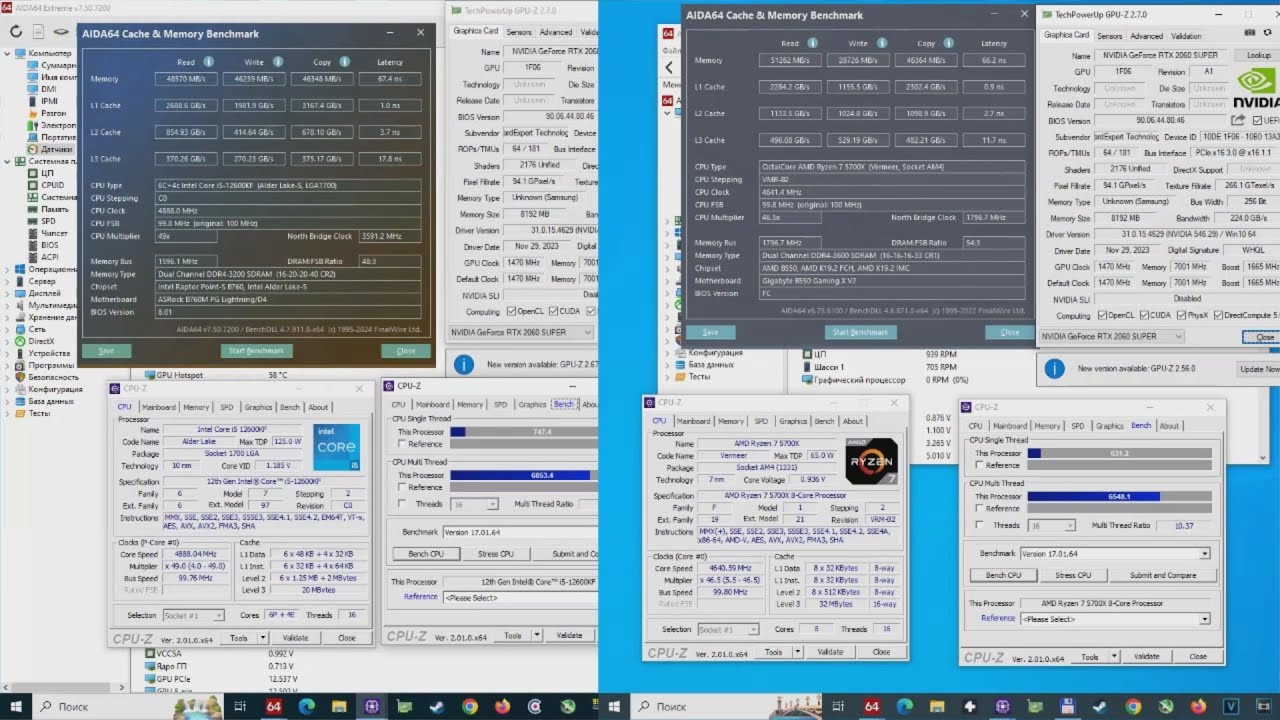
Task: Click Lookup button in GPU-Z
Action: (x=1257, y=56)
